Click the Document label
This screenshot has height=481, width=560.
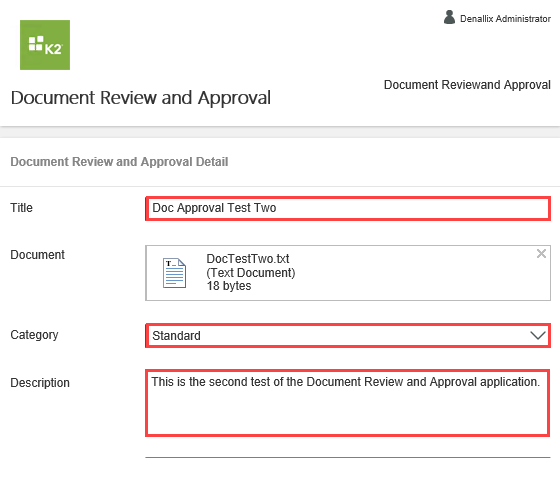[x=38, y=255]
